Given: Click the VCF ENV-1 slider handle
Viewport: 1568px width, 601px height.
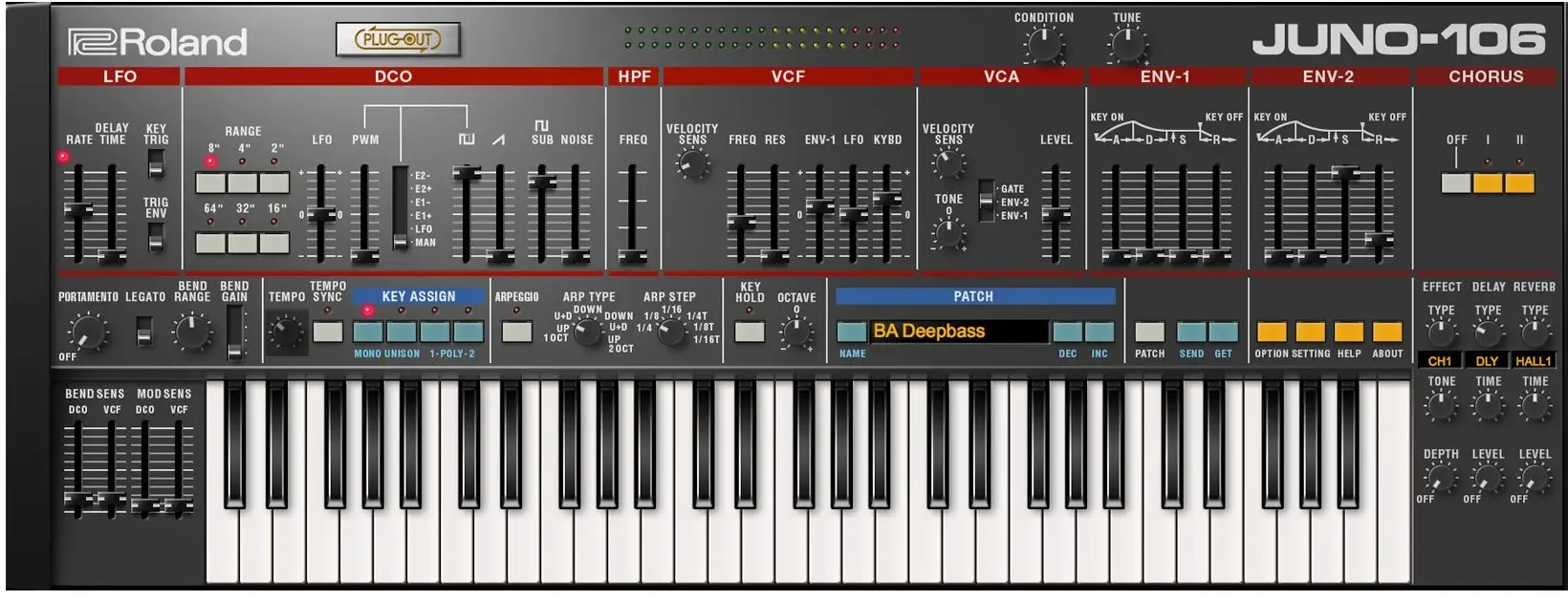Looking at the screenshot, I should coord(819,205).
